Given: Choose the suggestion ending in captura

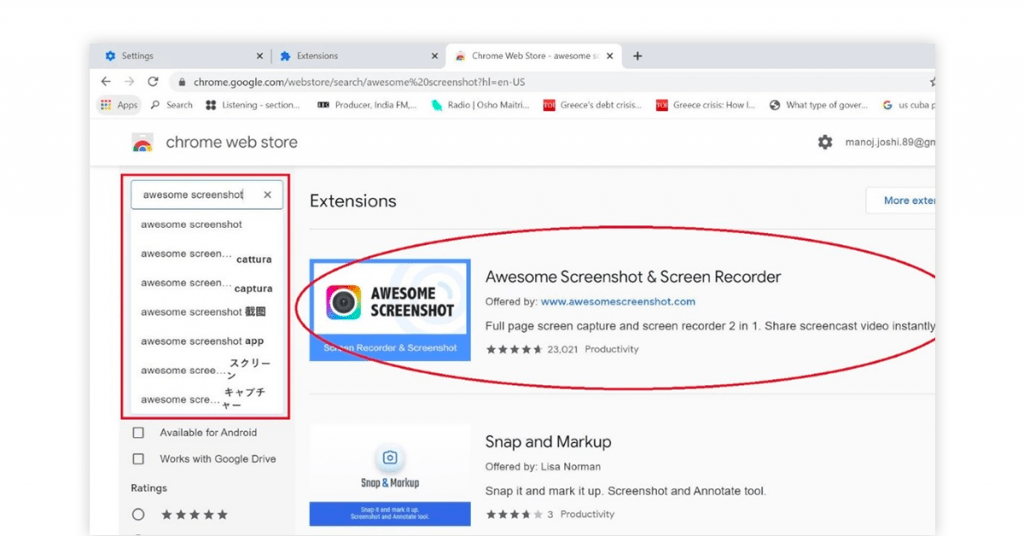Looking at the screenshot, I should pyautogui.click(x=207, y=283).
